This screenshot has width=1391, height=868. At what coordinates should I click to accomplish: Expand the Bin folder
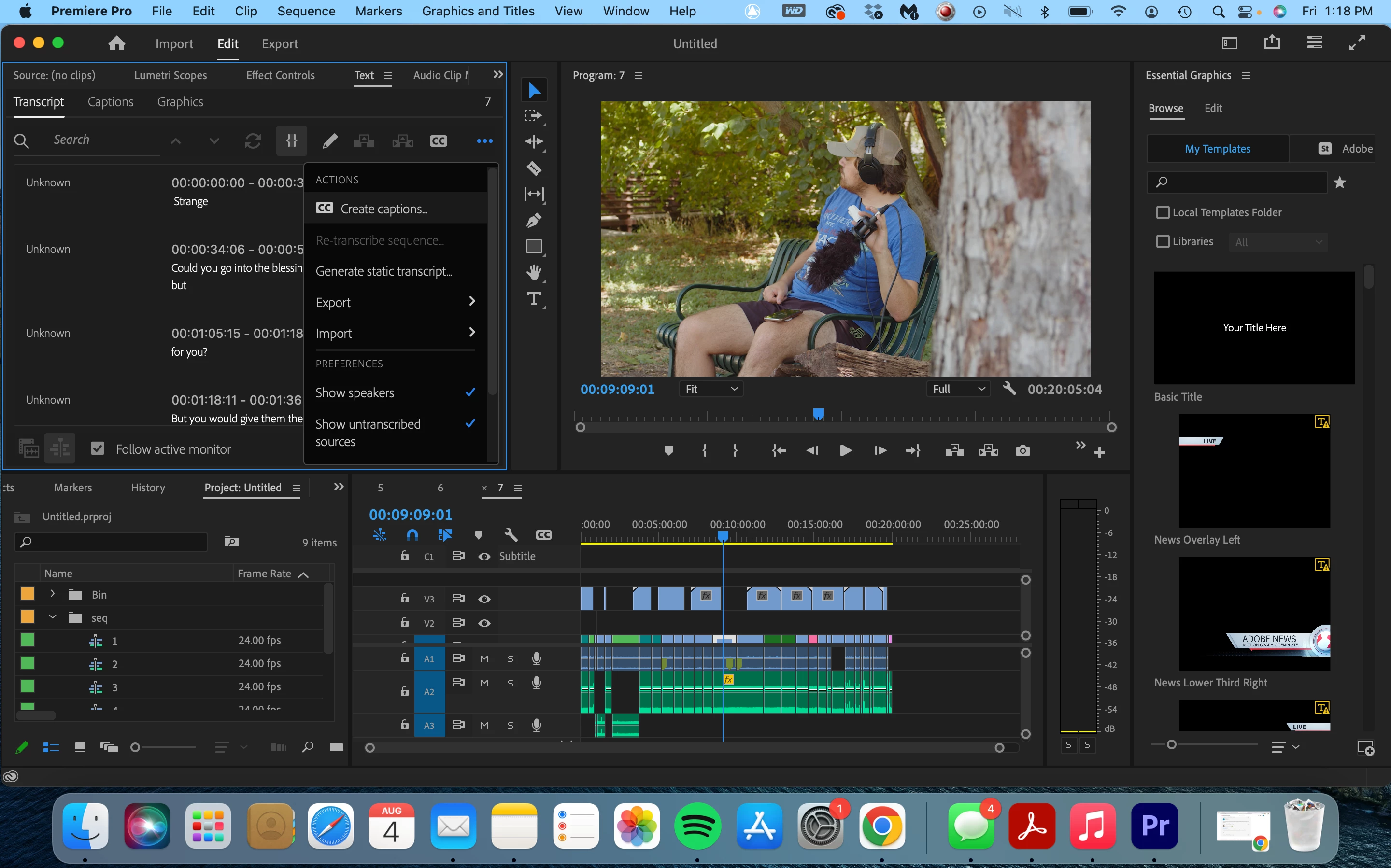tap(52, 594)
